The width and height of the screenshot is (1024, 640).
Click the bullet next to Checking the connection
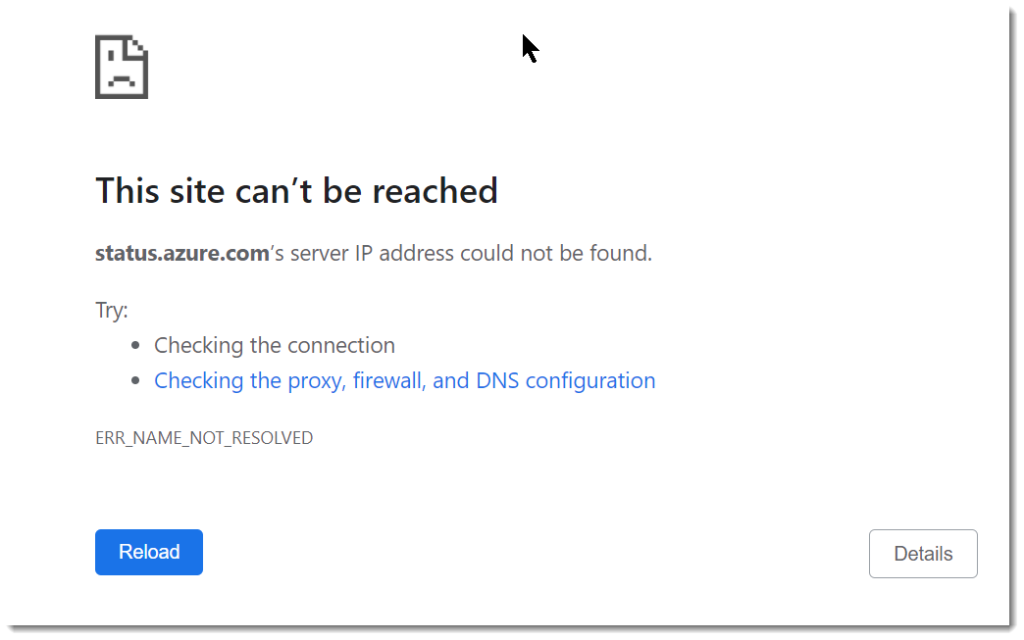click(x=135, y=344)
